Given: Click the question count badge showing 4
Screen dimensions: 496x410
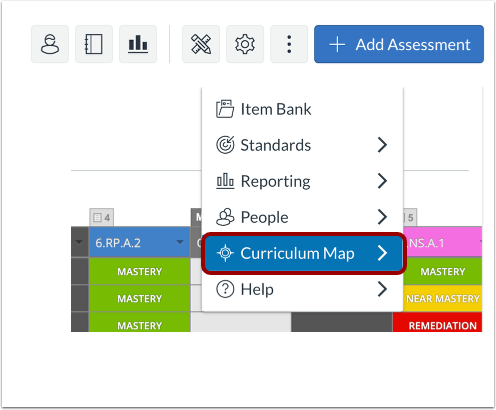Looking at the screenshot, I should tap(102, 218).
